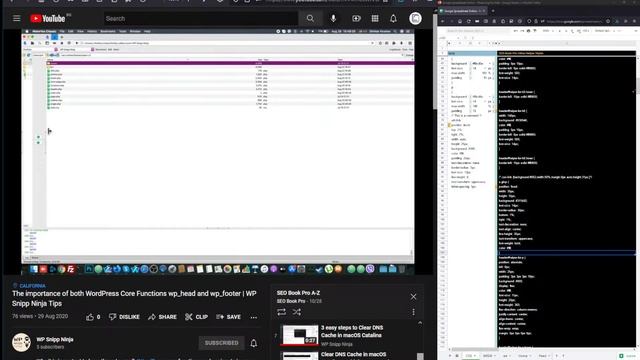The height and width of the screenshot is (360, 640).
Task: Click the SUBSCRIBED button
Action: tap(222, 343)
